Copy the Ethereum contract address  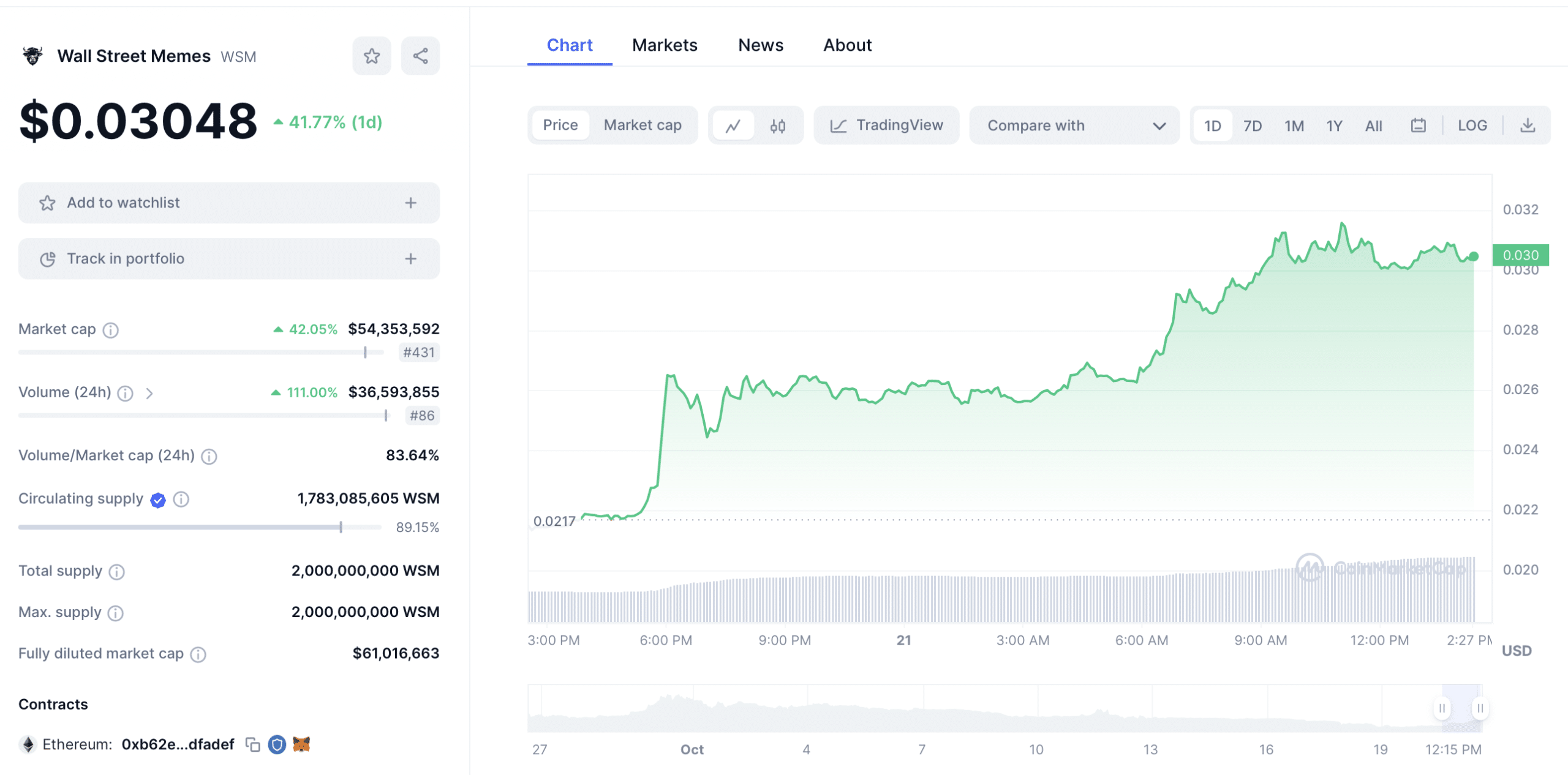(x=252, y=744)
